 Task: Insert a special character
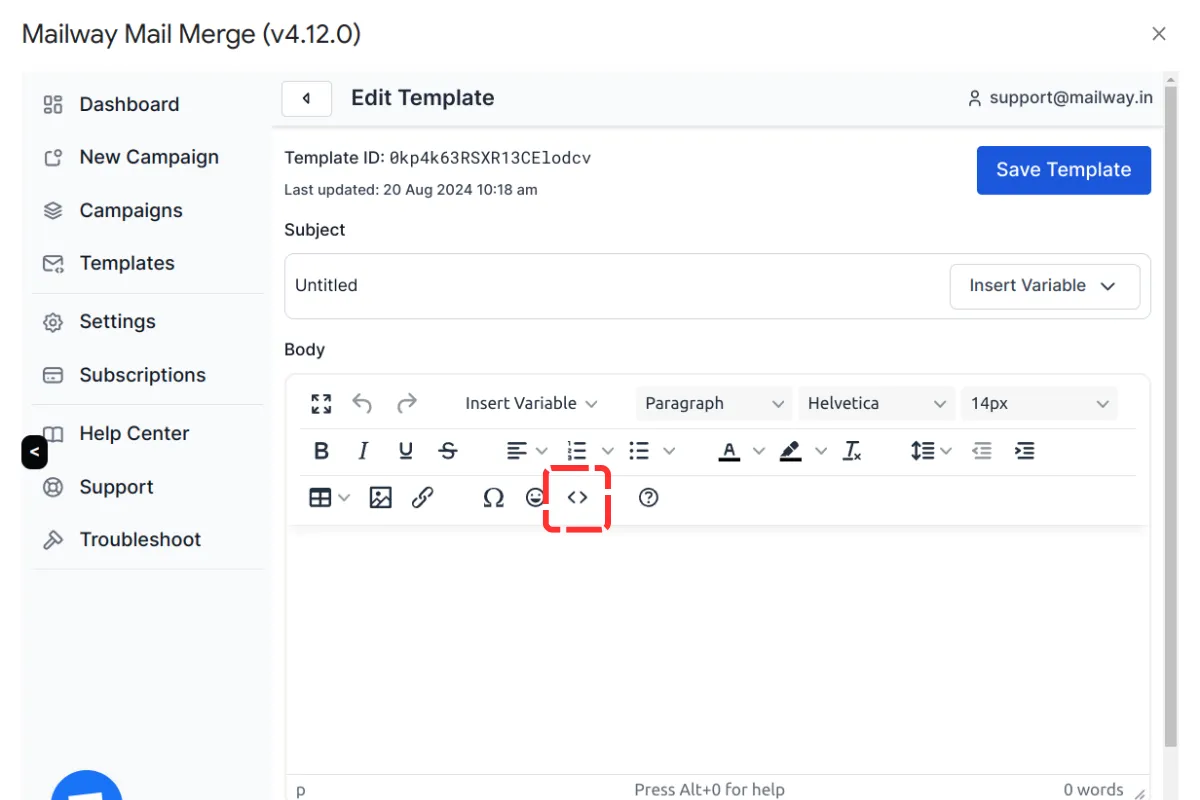[x=493, y=497]
